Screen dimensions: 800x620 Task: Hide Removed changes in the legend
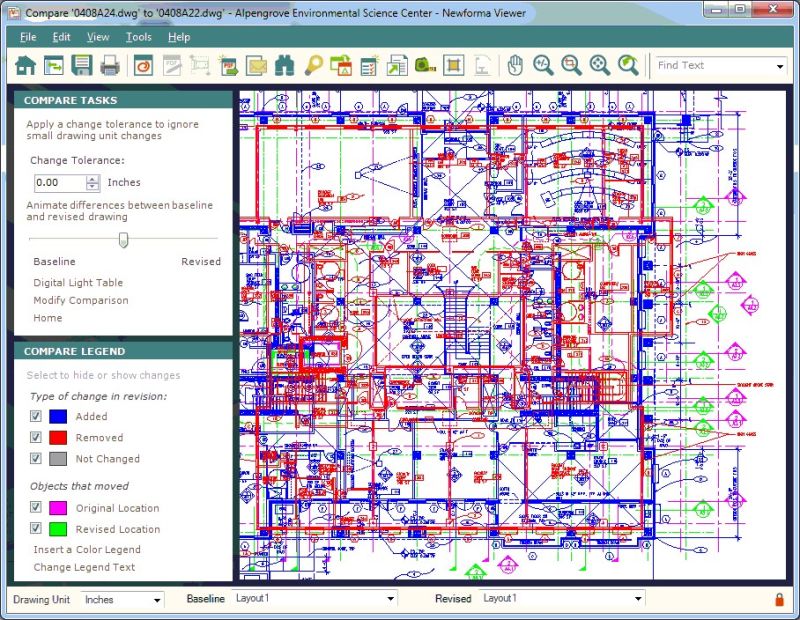pos(36,438)
